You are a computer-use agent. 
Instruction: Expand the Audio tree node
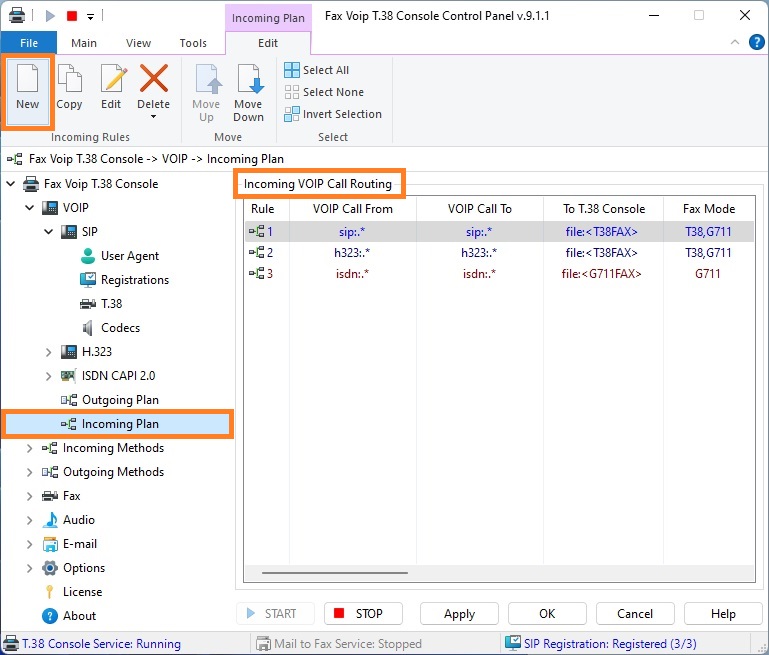click(29, 520)
